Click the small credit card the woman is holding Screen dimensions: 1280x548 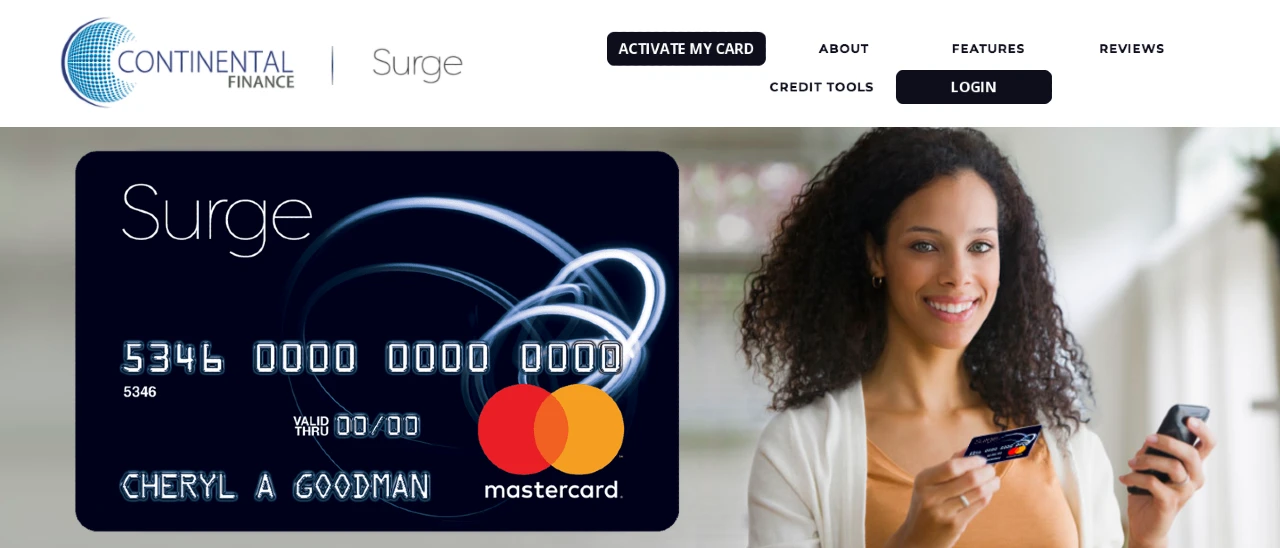click(x=1004, y=447)
